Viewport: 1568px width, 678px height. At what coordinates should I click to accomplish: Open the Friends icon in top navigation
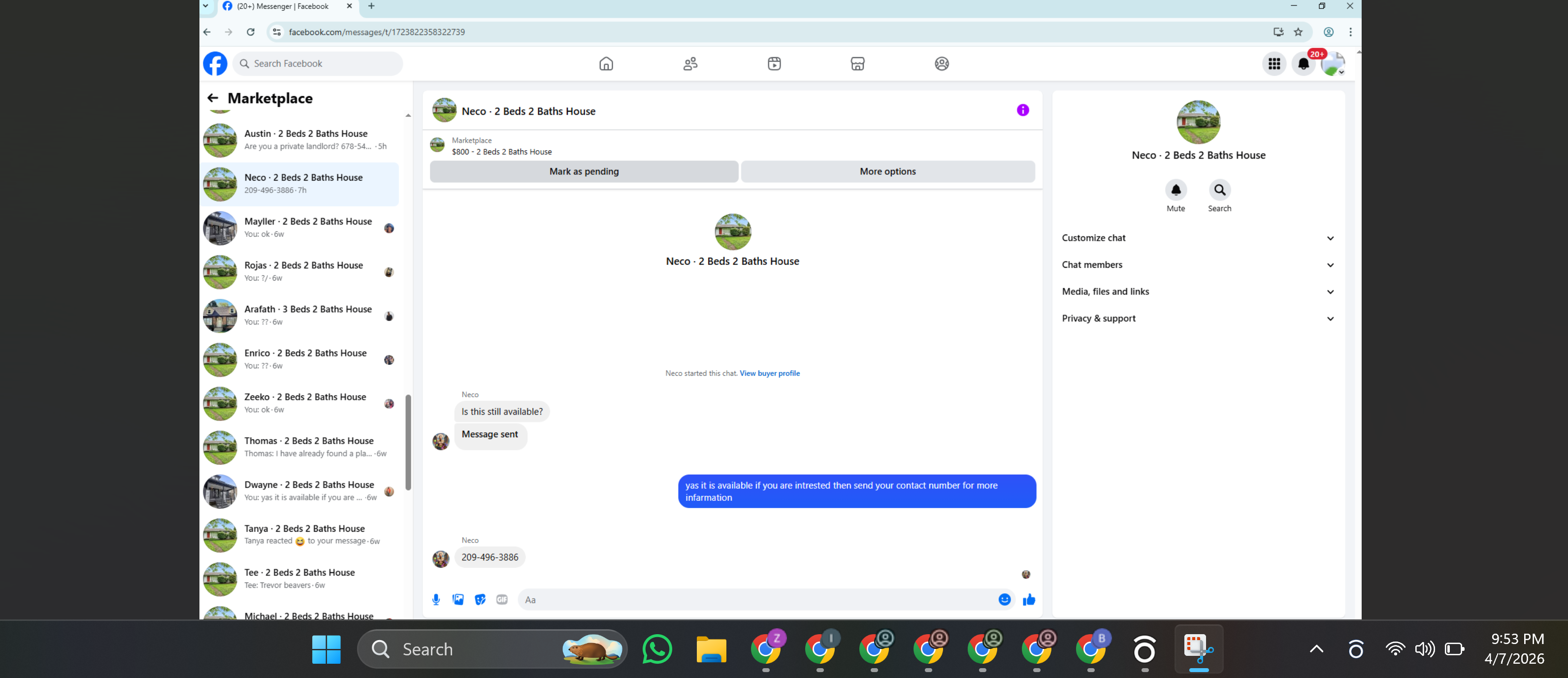[690, 64]
